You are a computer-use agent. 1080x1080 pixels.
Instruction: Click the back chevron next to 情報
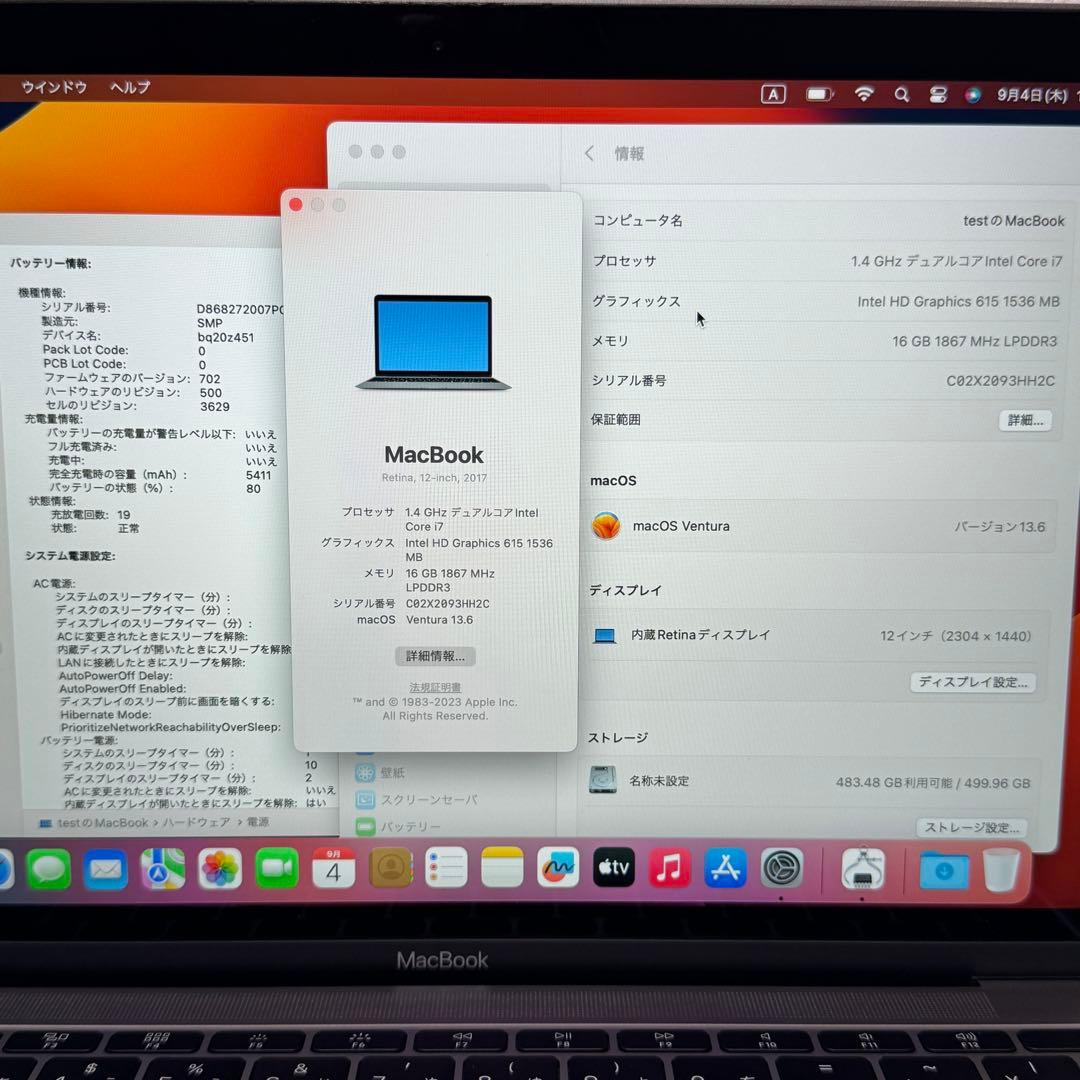point(589,153)
